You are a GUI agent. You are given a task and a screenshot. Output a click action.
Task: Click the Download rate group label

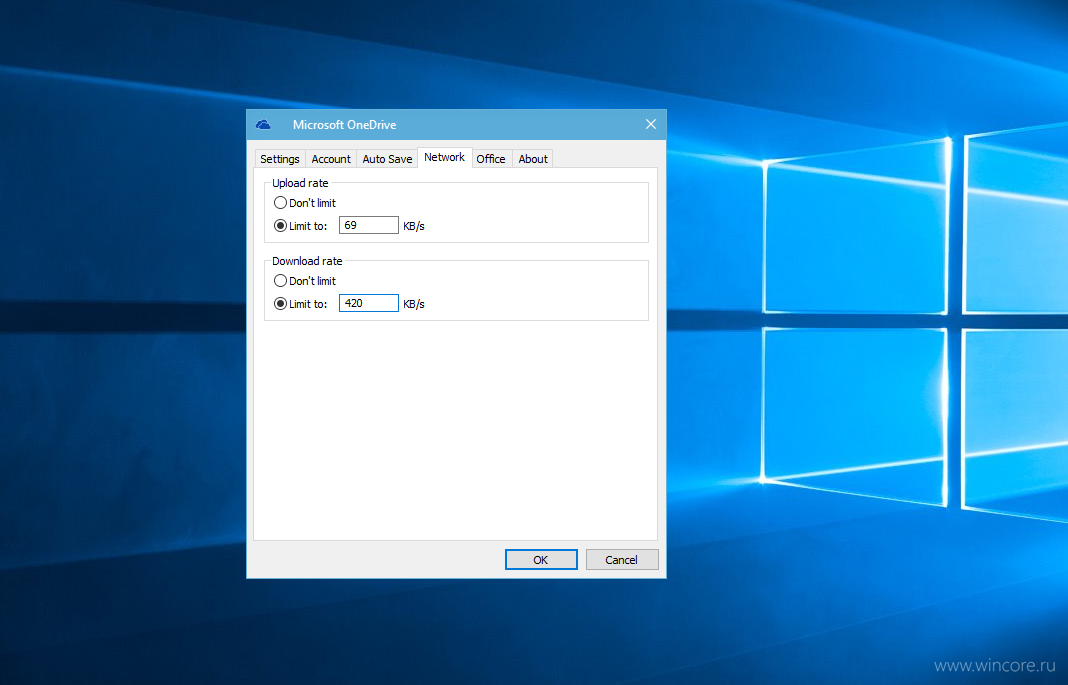307,261
